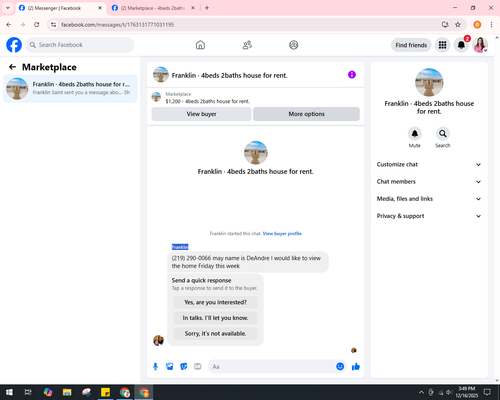The width and height of the screenshot is (500, 400).
Task: Expand the Privacy & support section
Action: point(429,216)
